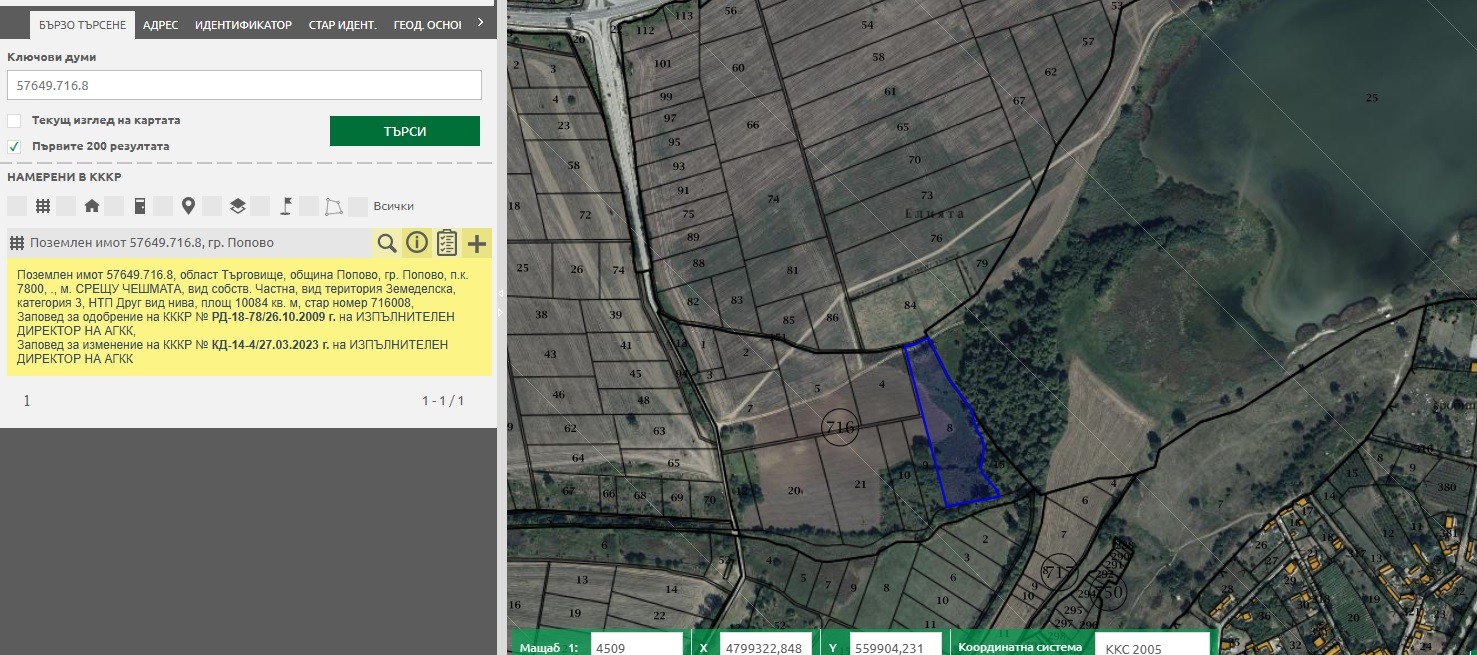Enable 'Текущ изглед на картата' checkbox
The width and height of the screenshot is (1477, 655).
[x=15, y=121]
